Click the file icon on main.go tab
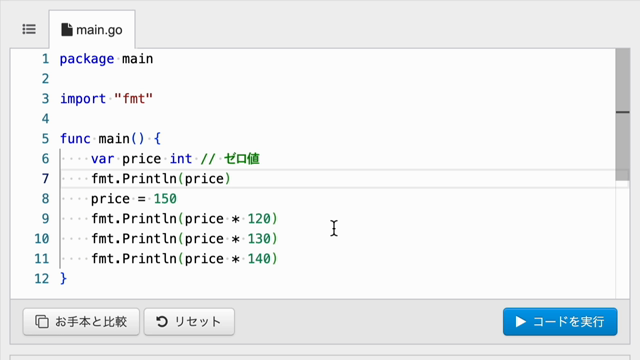Viewport: 640px width, 360px height. point(67,29)
